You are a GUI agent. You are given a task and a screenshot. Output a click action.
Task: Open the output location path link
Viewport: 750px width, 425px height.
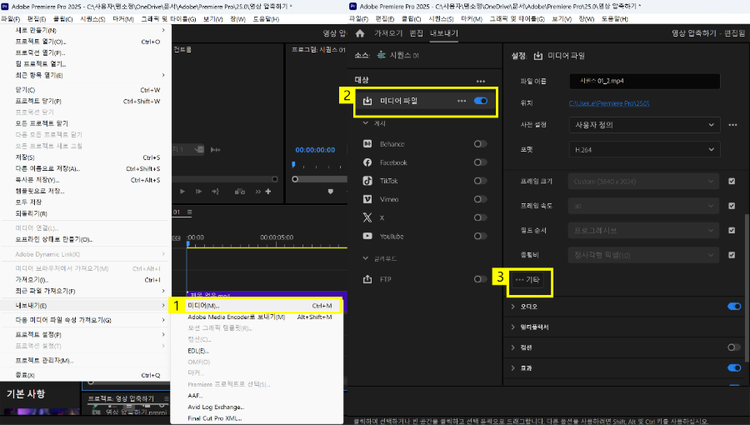click(x=609, y=103)
